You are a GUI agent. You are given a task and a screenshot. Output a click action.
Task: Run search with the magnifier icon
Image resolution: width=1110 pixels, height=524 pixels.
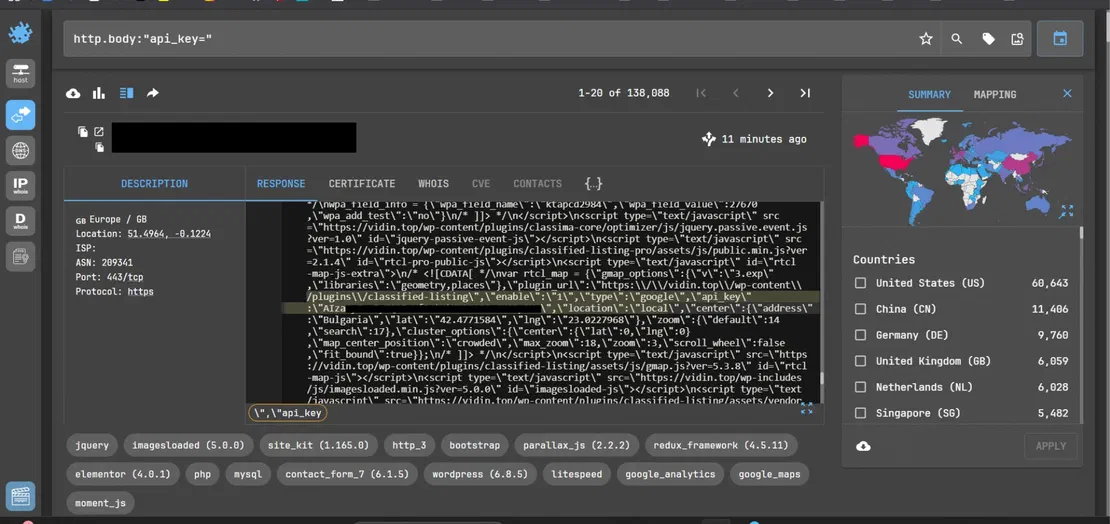coord(956,39)
